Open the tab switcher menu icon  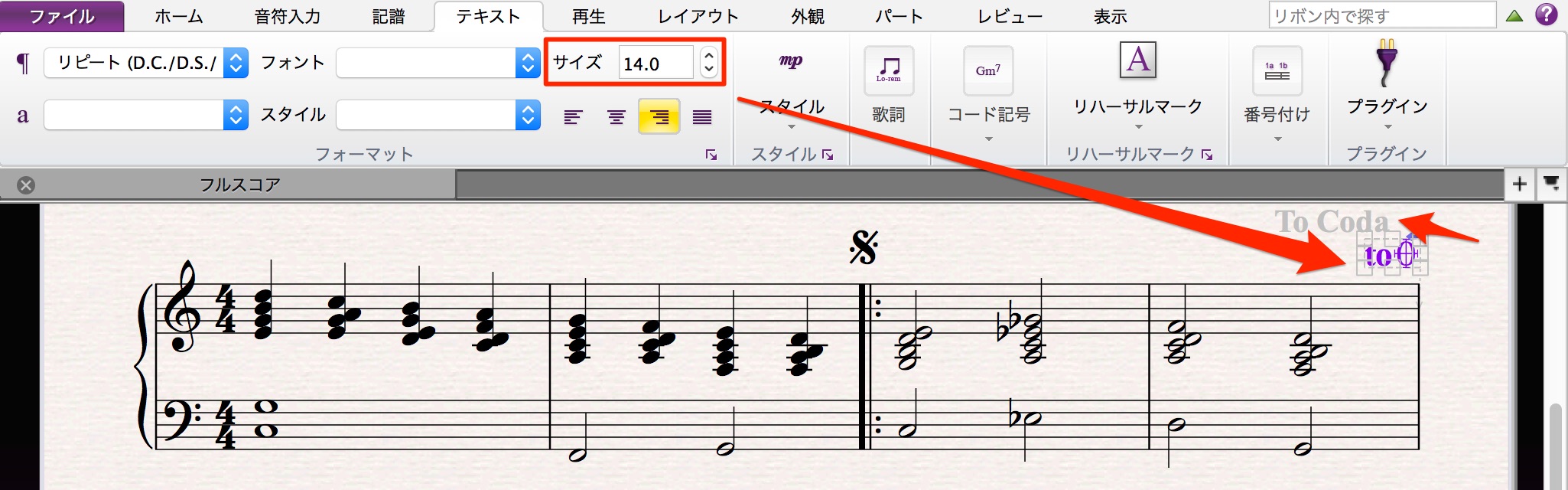[1551, 184]
